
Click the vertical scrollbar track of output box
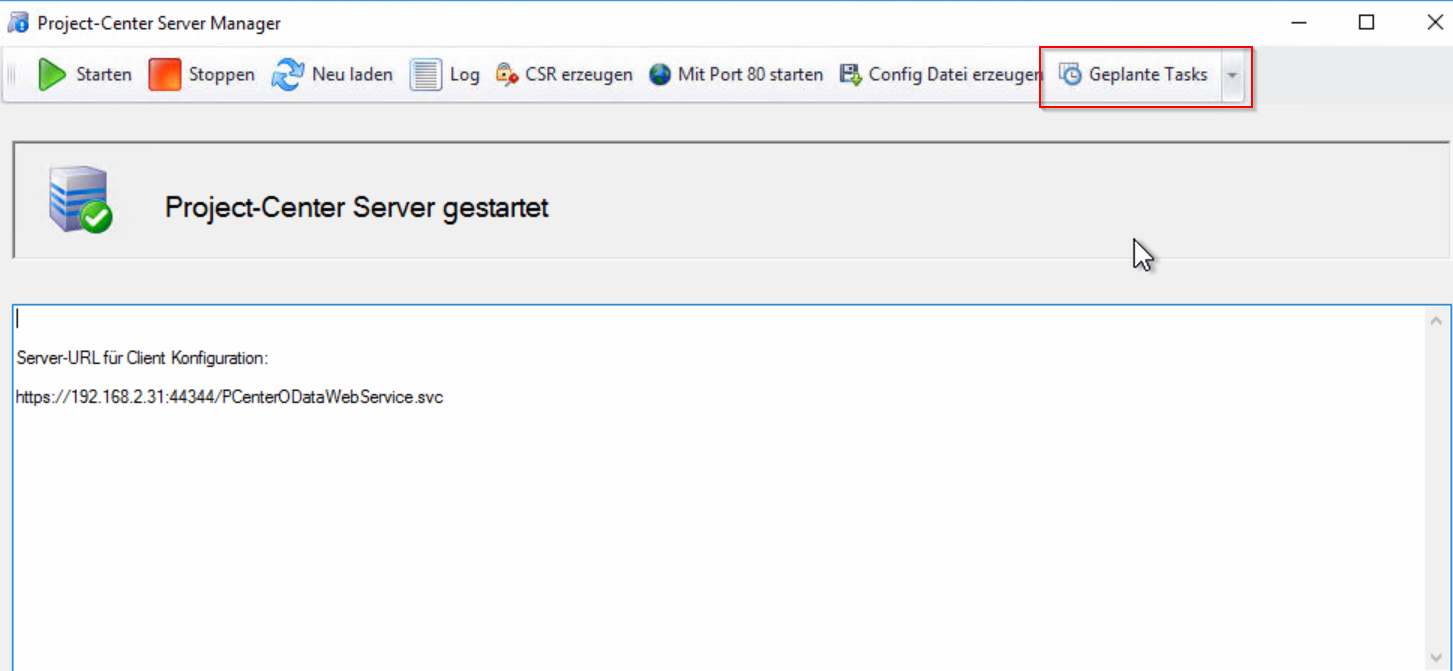(1436, 500)
